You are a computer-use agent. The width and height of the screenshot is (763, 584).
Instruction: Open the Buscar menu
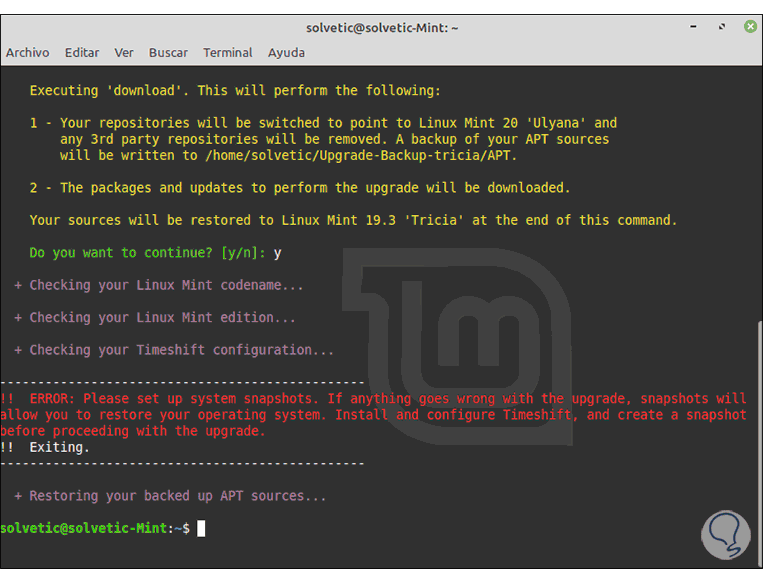tap(168, 53)
